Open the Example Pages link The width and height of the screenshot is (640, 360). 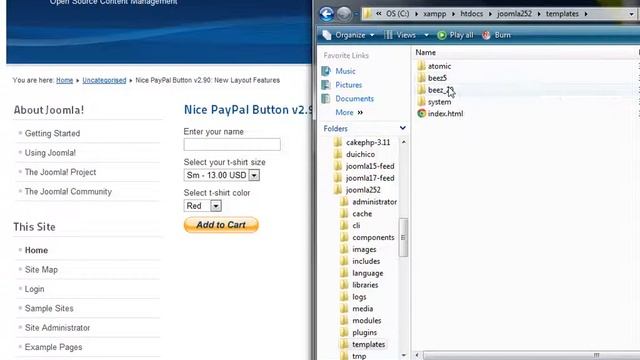coord(53,347)
